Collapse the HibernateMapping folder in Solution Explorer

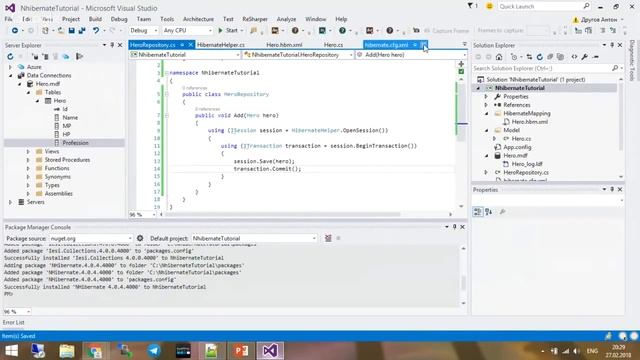pos(487,113)
